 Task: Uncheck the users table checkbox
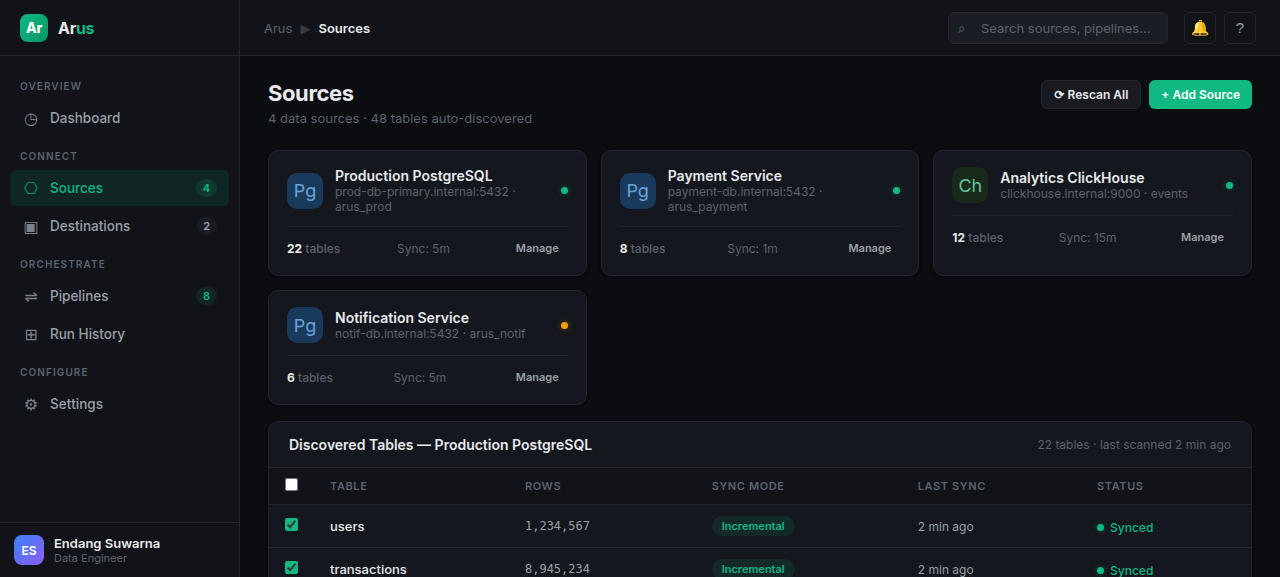(x=292, y=525)
